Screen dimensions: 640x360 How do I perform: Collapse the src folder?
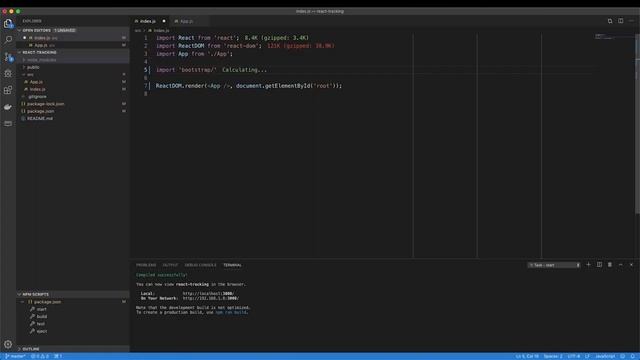click(x=30, y=75)
